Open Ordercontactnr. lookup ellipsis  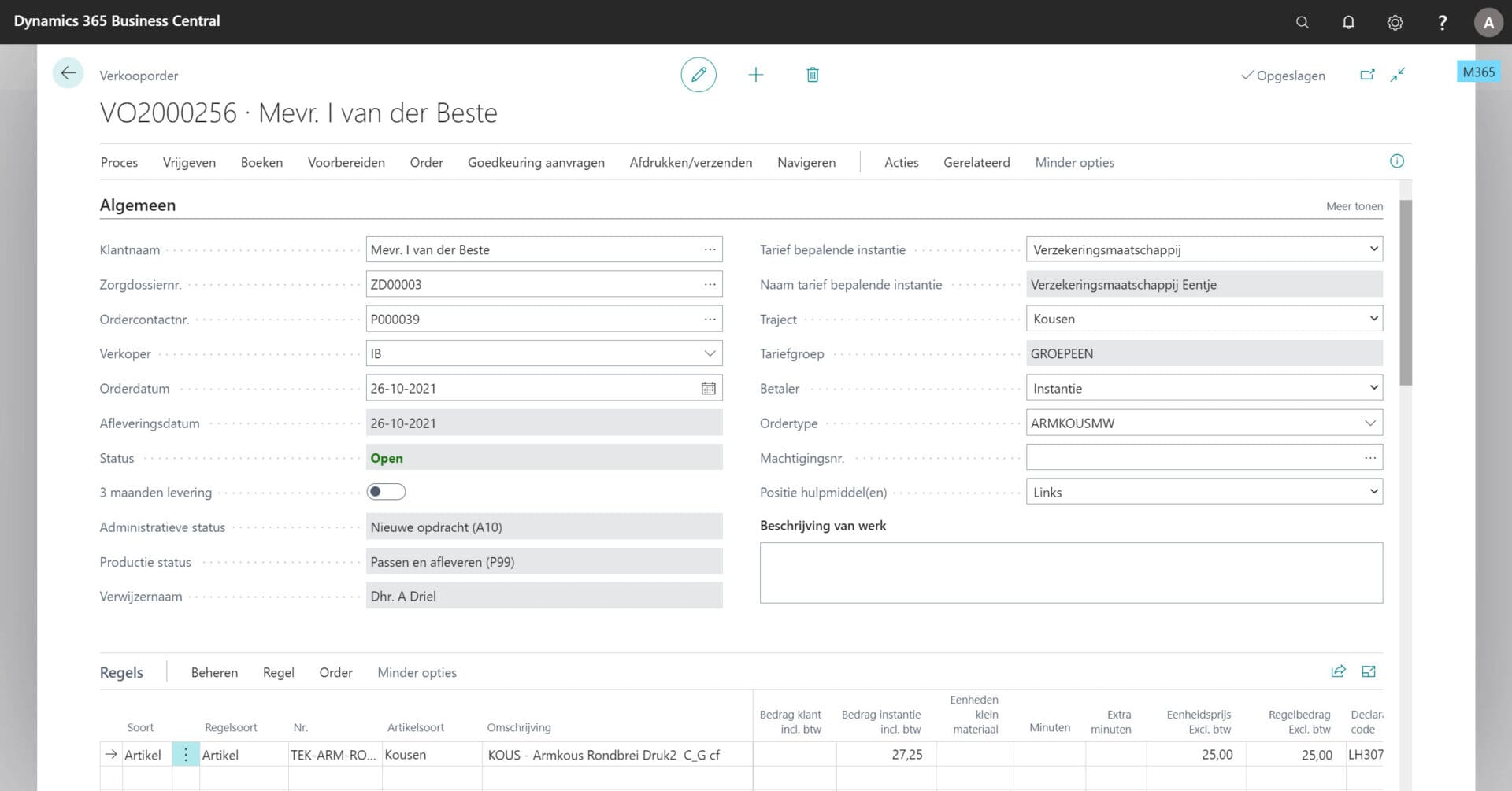pos(710,319)
